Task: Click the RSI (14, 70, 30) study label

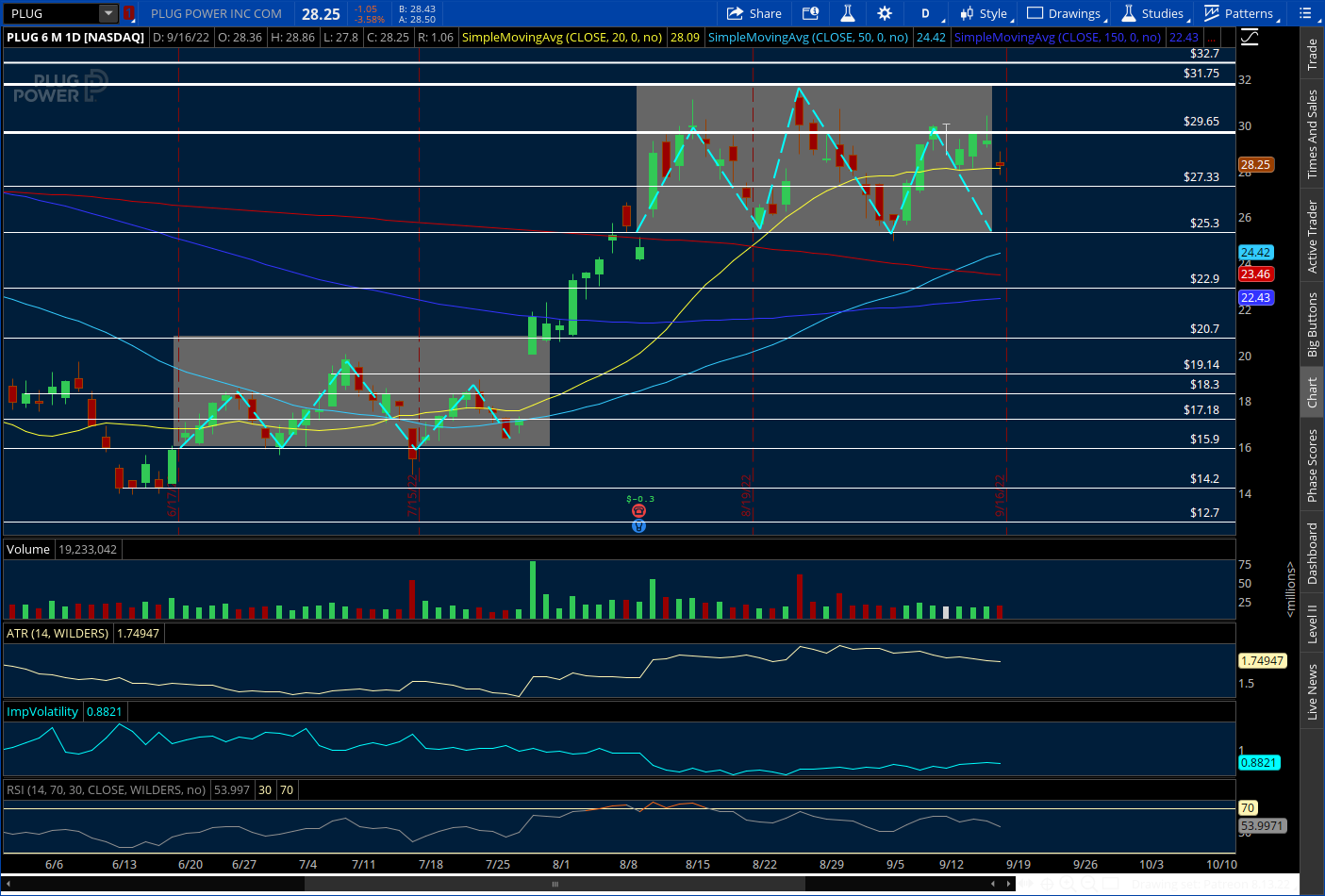Action: 106,789
